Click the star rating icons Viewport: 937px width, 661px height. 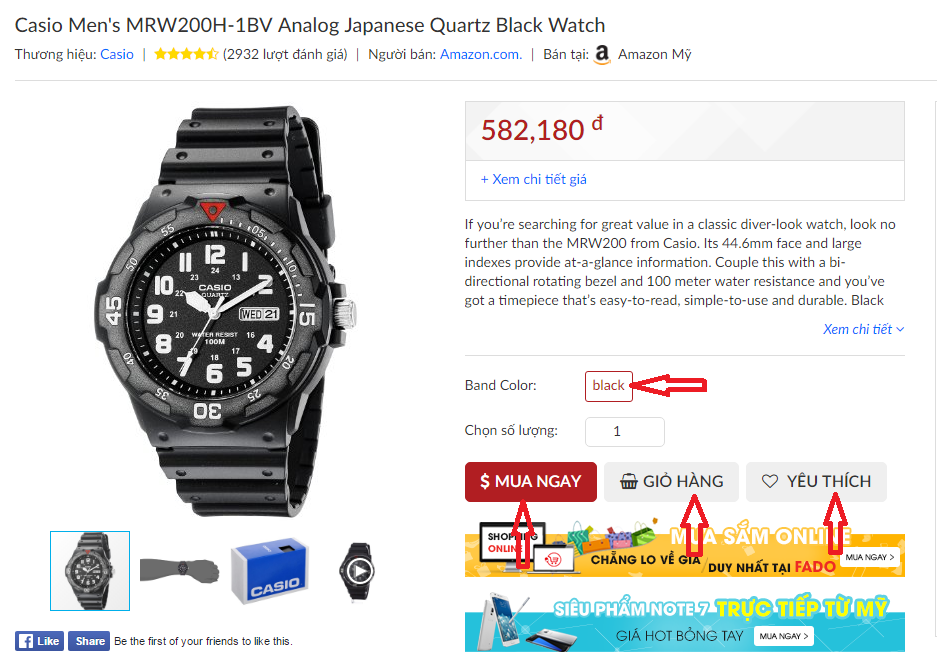tap(186, 54)
